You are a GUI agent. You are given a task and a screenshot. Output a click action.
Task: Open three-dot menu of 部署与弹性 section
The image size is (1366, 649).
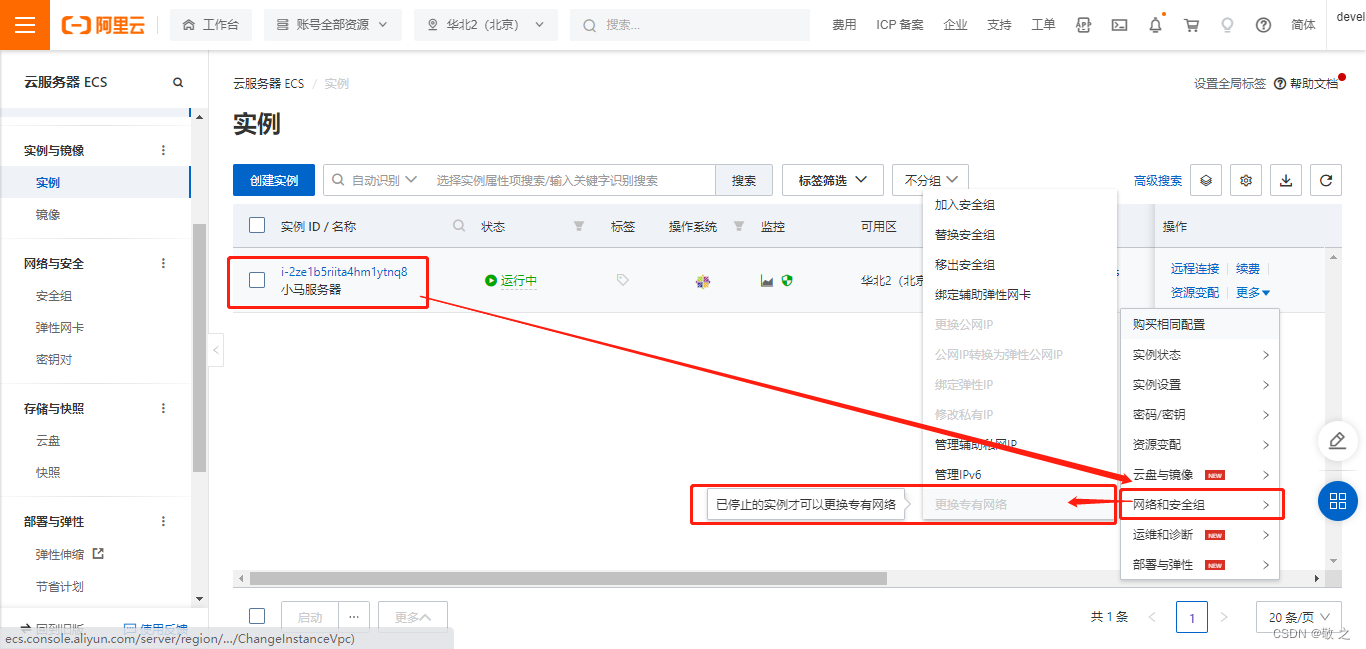pos(164,521)
